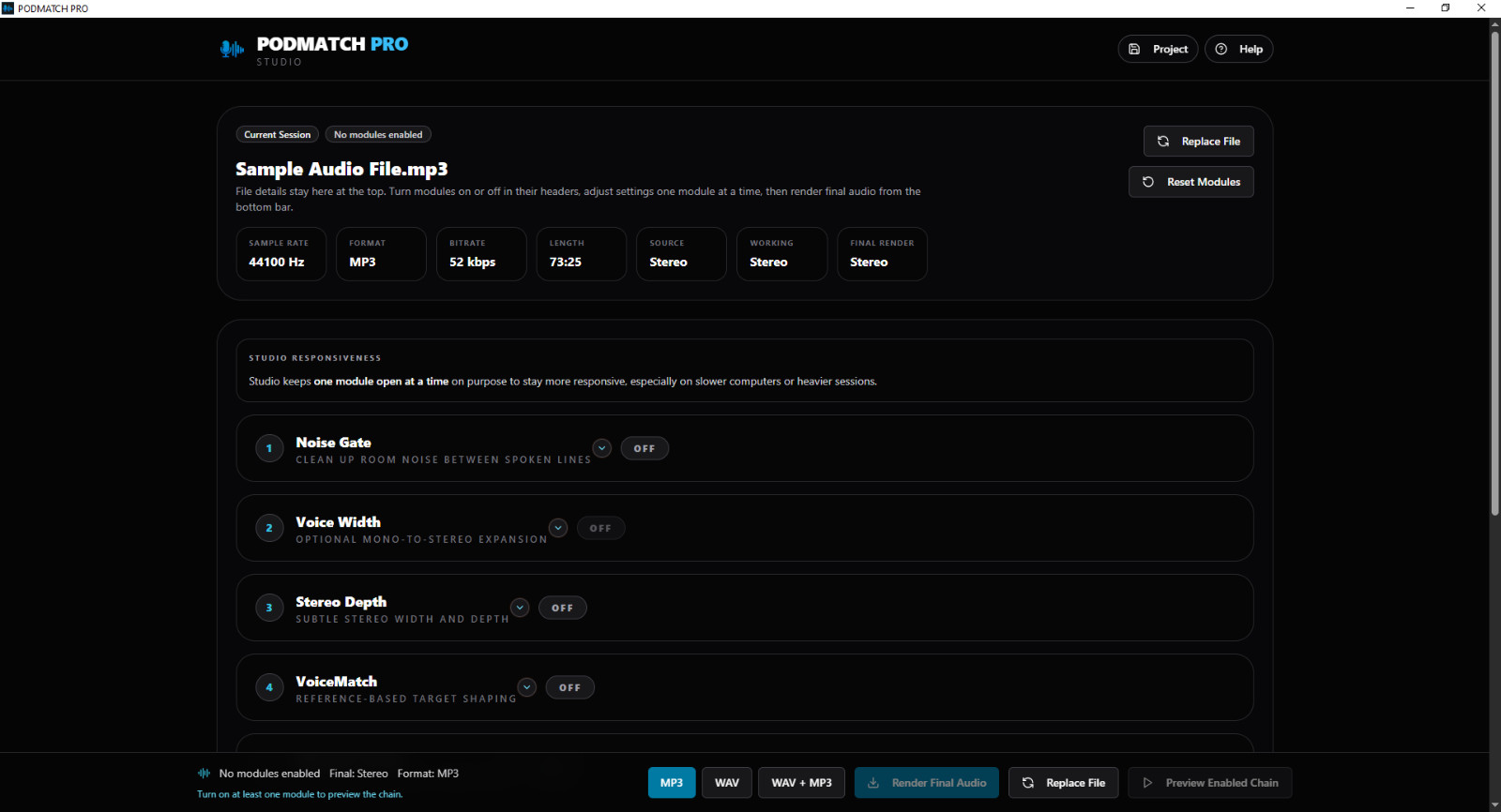
Task: Click the reset arrow icon beside Reset Modules
Action: click(x=1148, y=182)
